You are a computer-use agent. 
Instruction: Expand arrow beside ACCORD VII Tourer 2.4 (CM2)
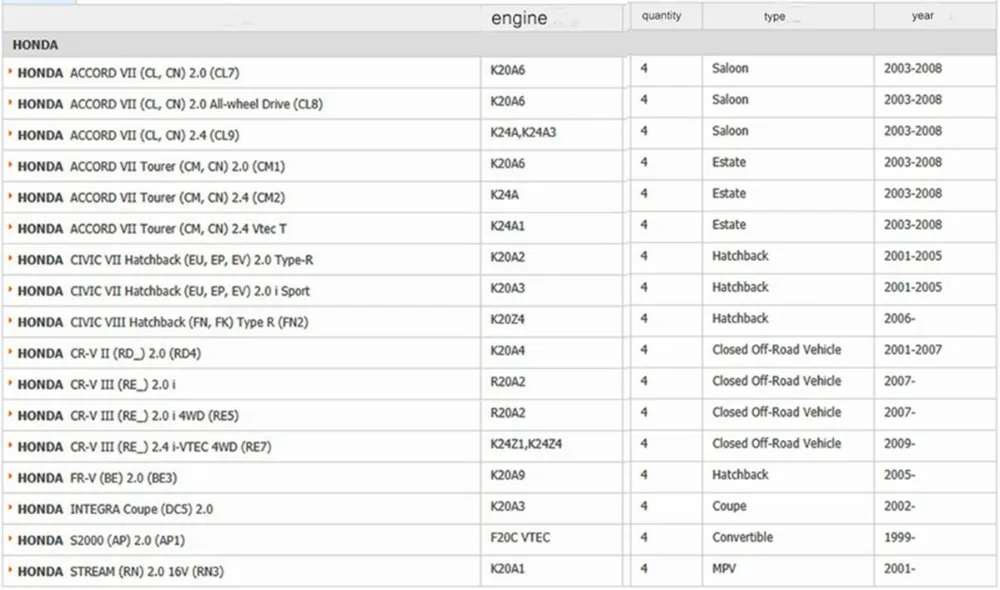pos(10,196)
